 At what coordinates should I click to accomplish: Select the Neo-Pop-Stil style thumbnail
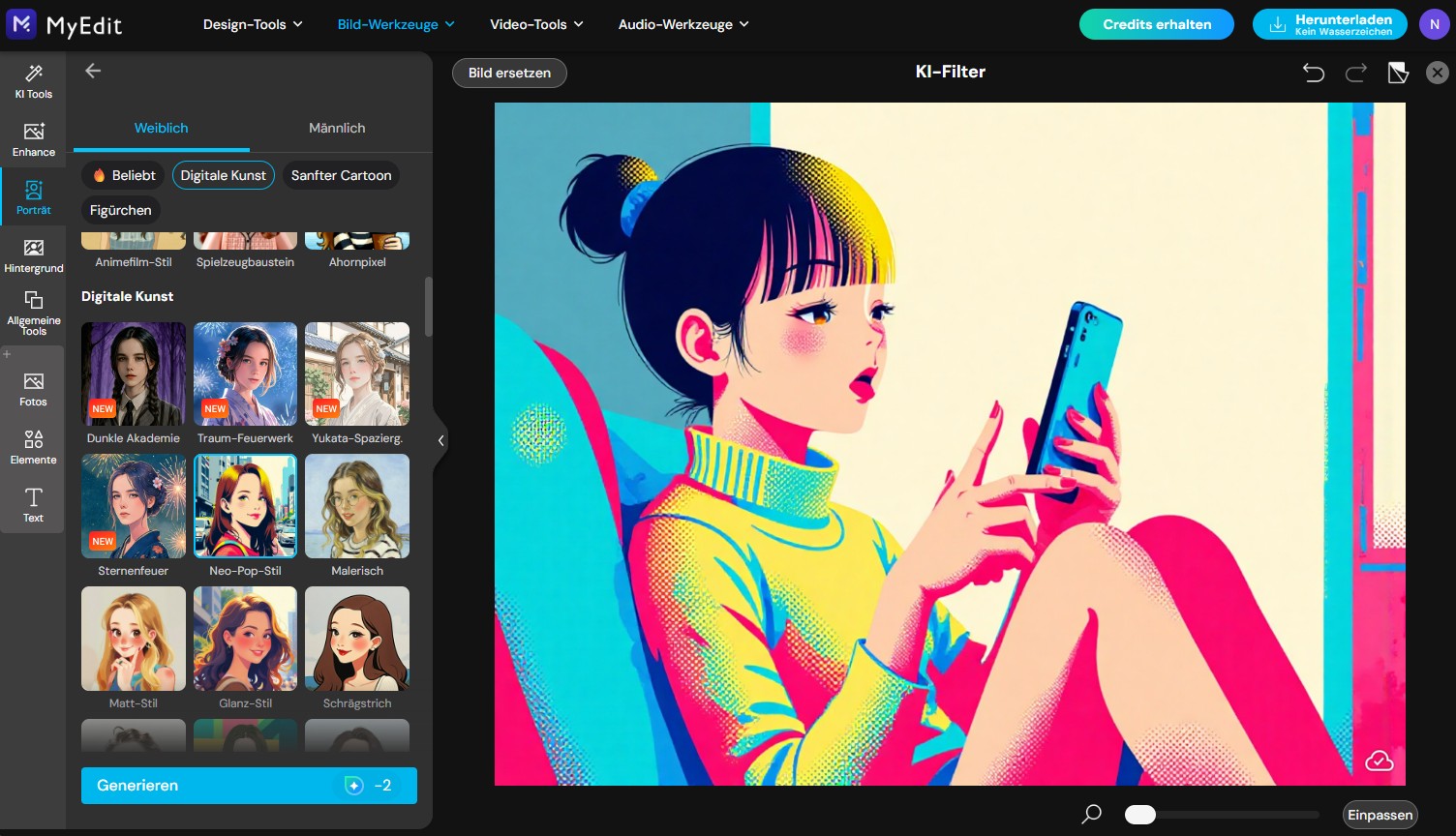(x=245, y=505)
